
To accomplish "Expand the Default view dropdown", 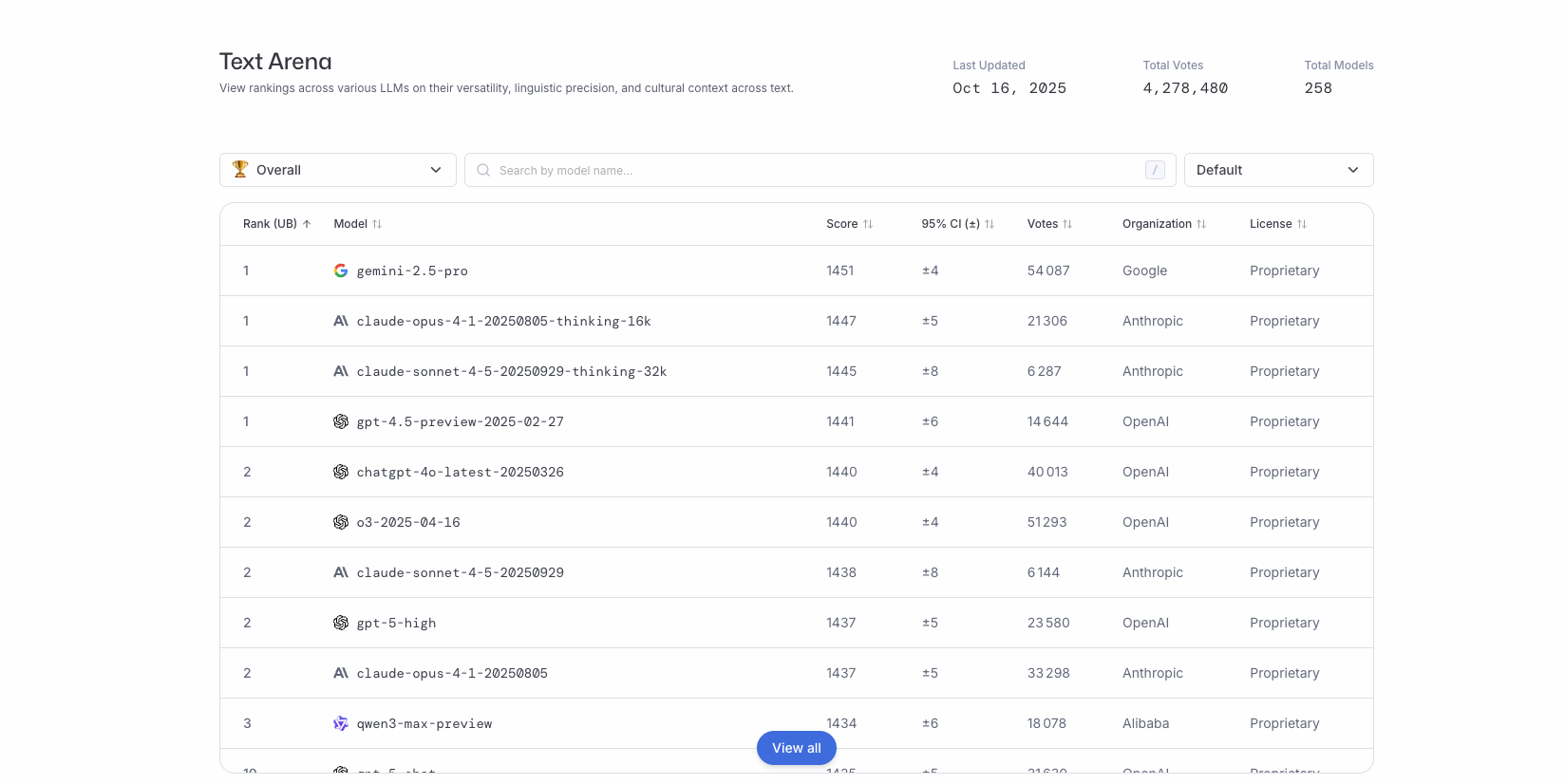I will click(x=1277, y=170).
